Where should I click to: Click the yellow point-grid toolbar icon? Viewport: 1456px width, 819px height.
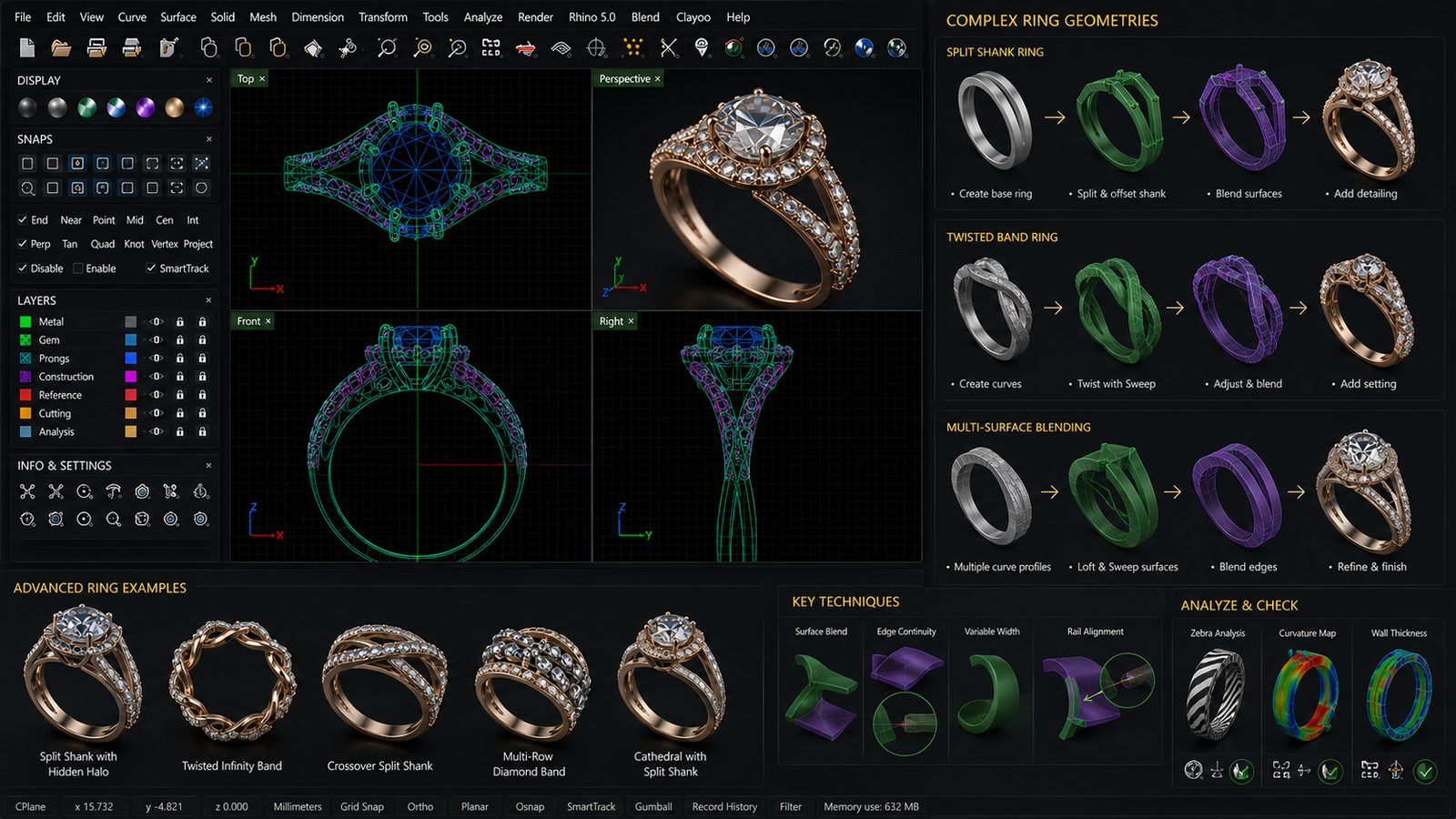tap(632, 47)
